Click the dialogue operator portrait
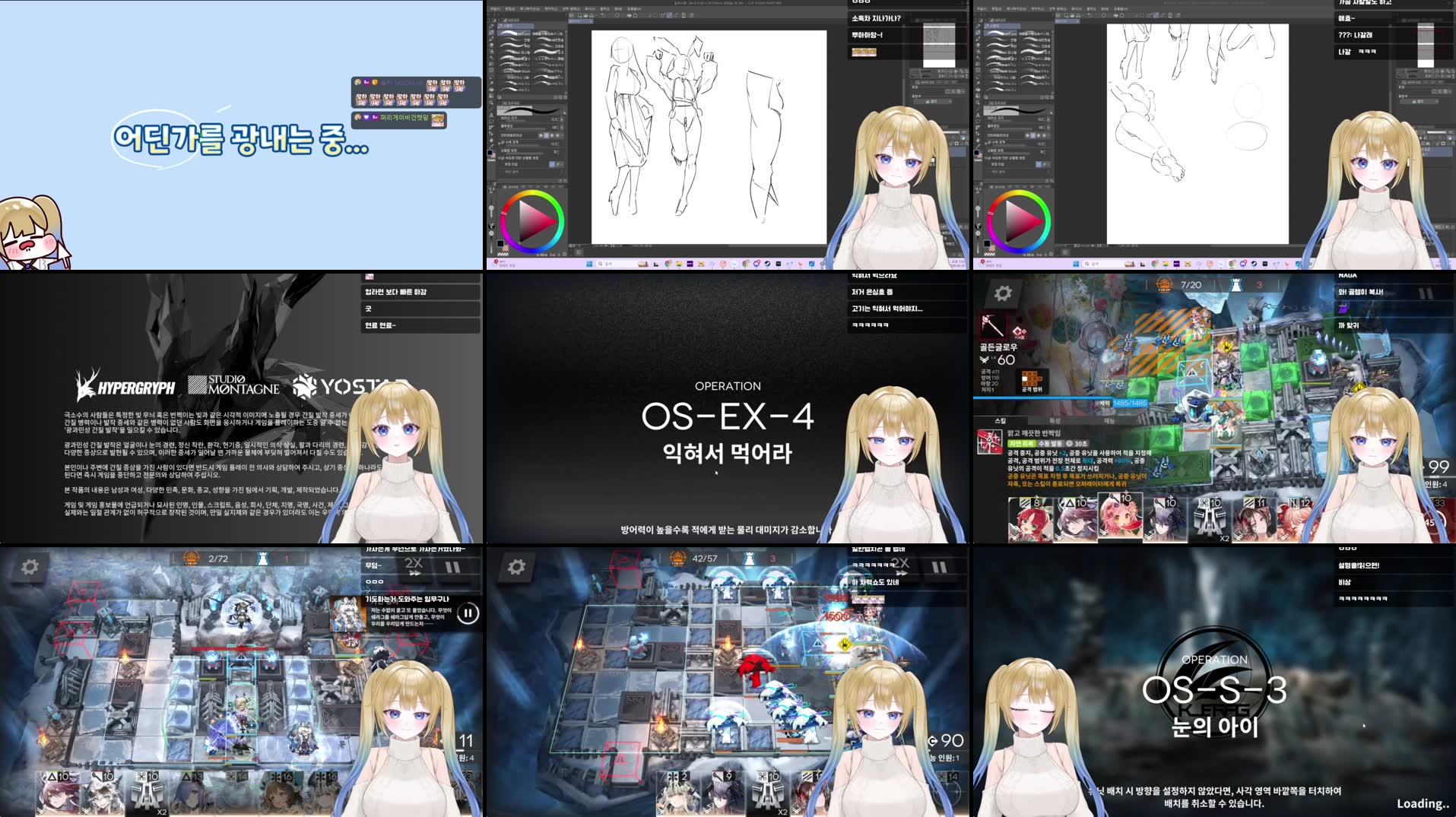The width and height of the screenshot is (1456, 817). [x=347, y=614]
